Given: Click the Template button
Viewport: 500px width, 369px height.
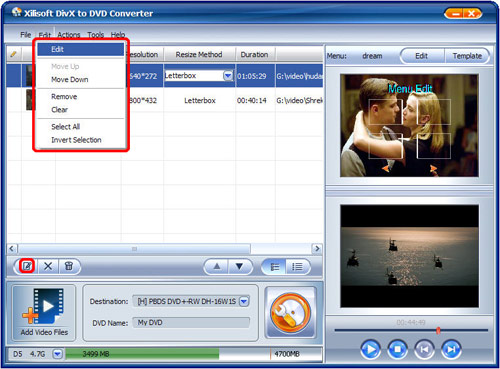Looking at the screenshot, I should [x=467, y=56].
